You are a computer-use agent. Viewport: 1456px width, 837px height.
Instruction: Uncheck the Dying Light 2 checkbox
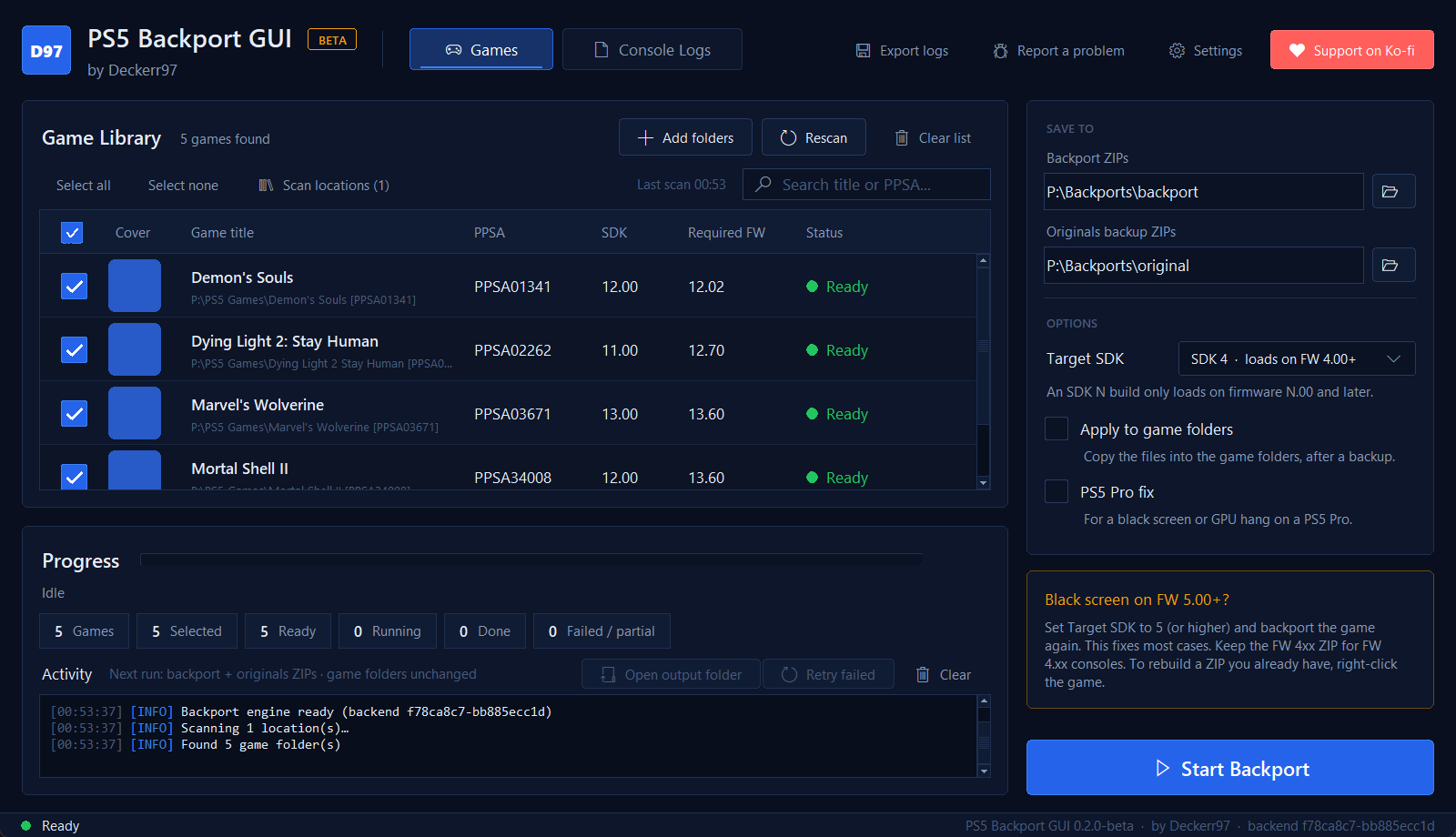[74, 350]
